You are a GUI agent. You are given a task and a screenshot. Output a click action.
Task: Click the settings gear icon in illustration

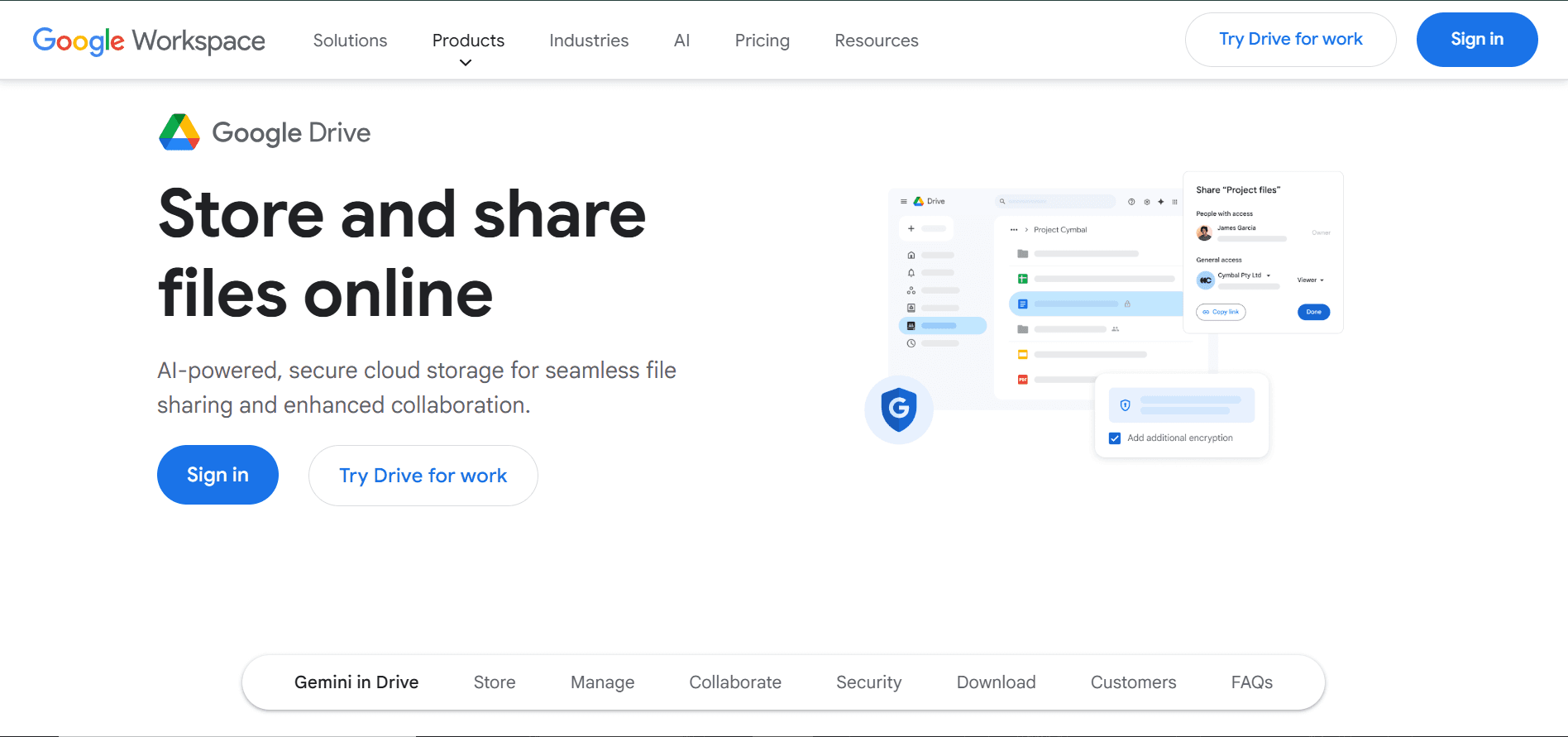[1146, 201]
